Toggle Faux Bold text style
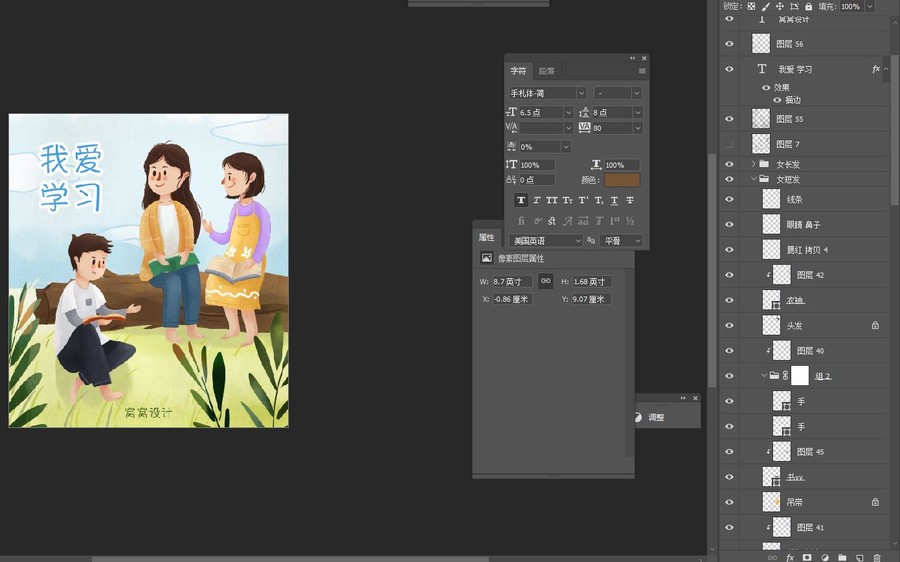This screenshot has height=562, width=900. coord(521,200)
